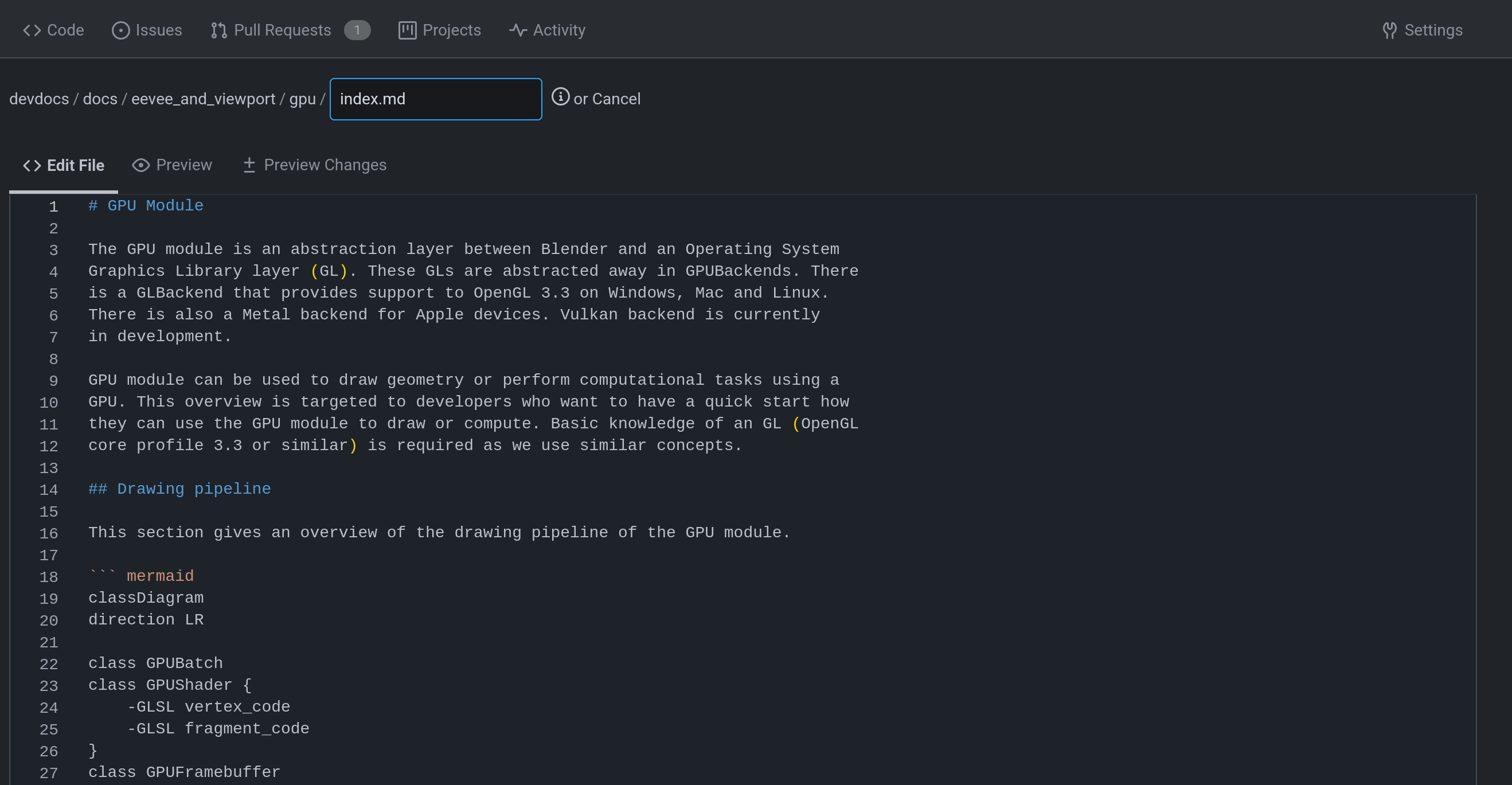Click line number 14 in gutter
Screen dimensions: 1512x785
tap(49, 490)
